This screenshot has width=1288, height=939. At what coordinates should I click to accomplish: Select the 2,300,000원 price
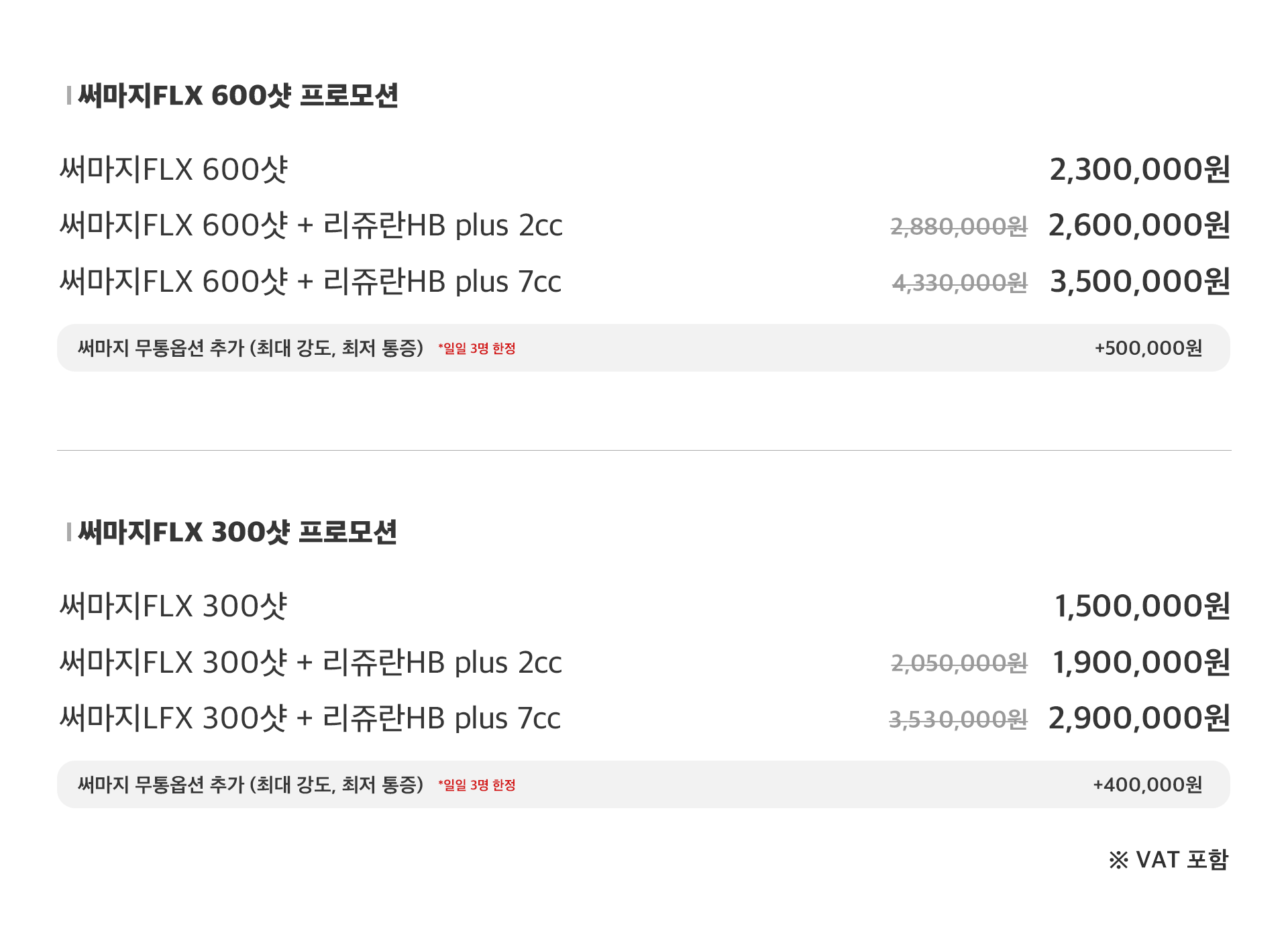(x=1139, y=170)
